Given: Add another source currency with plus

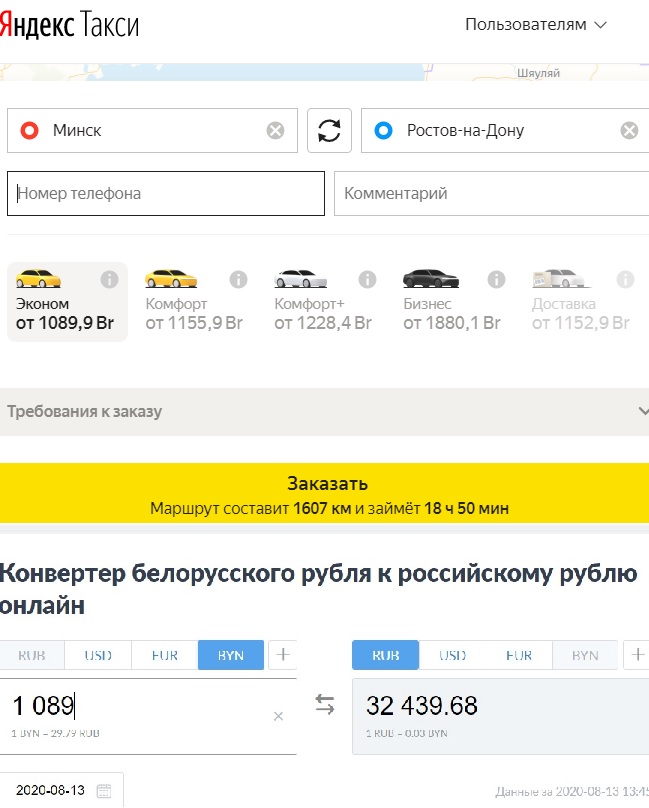Looking at the screenshot, I should 283,654.
